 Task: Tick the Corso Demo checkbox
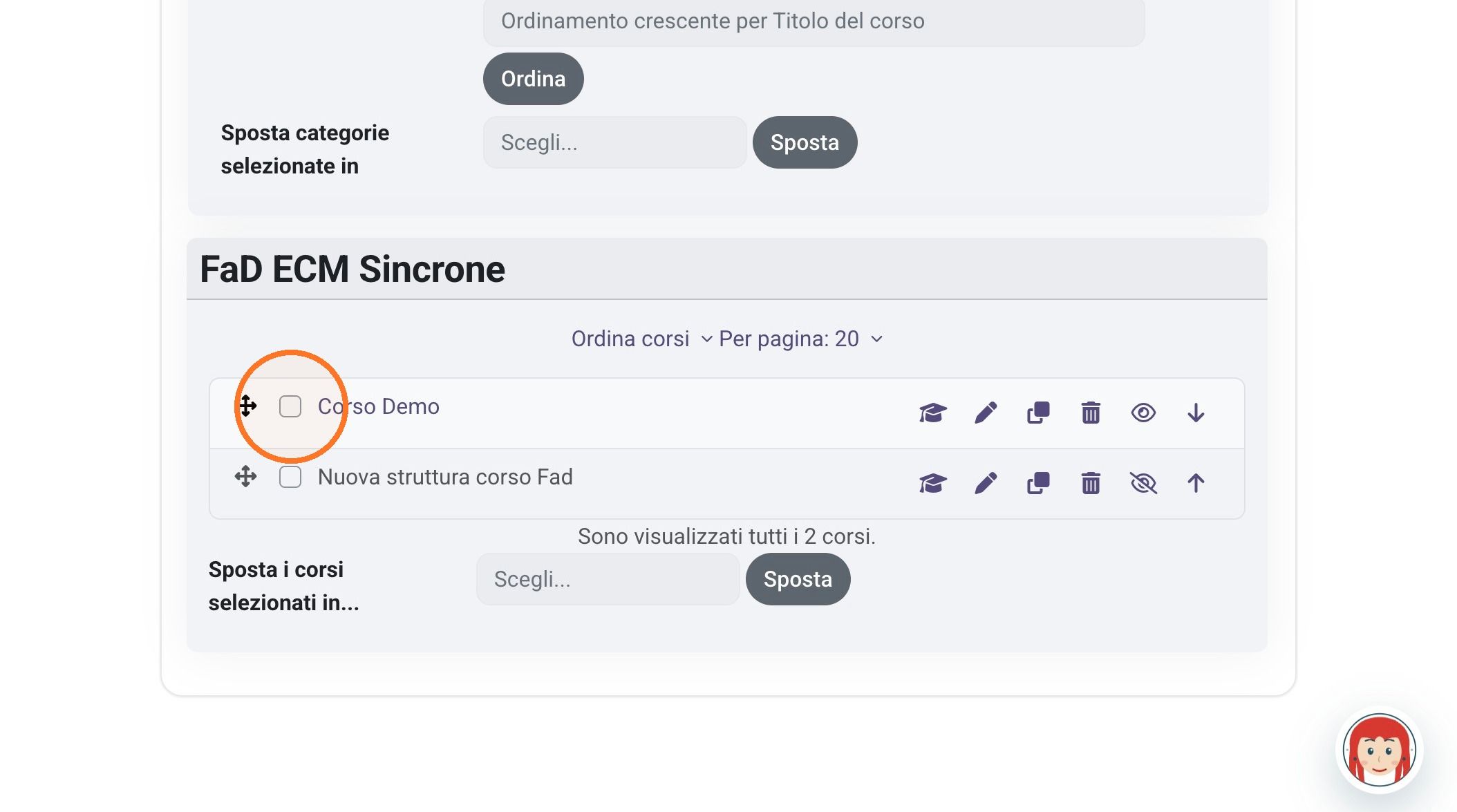290,406
